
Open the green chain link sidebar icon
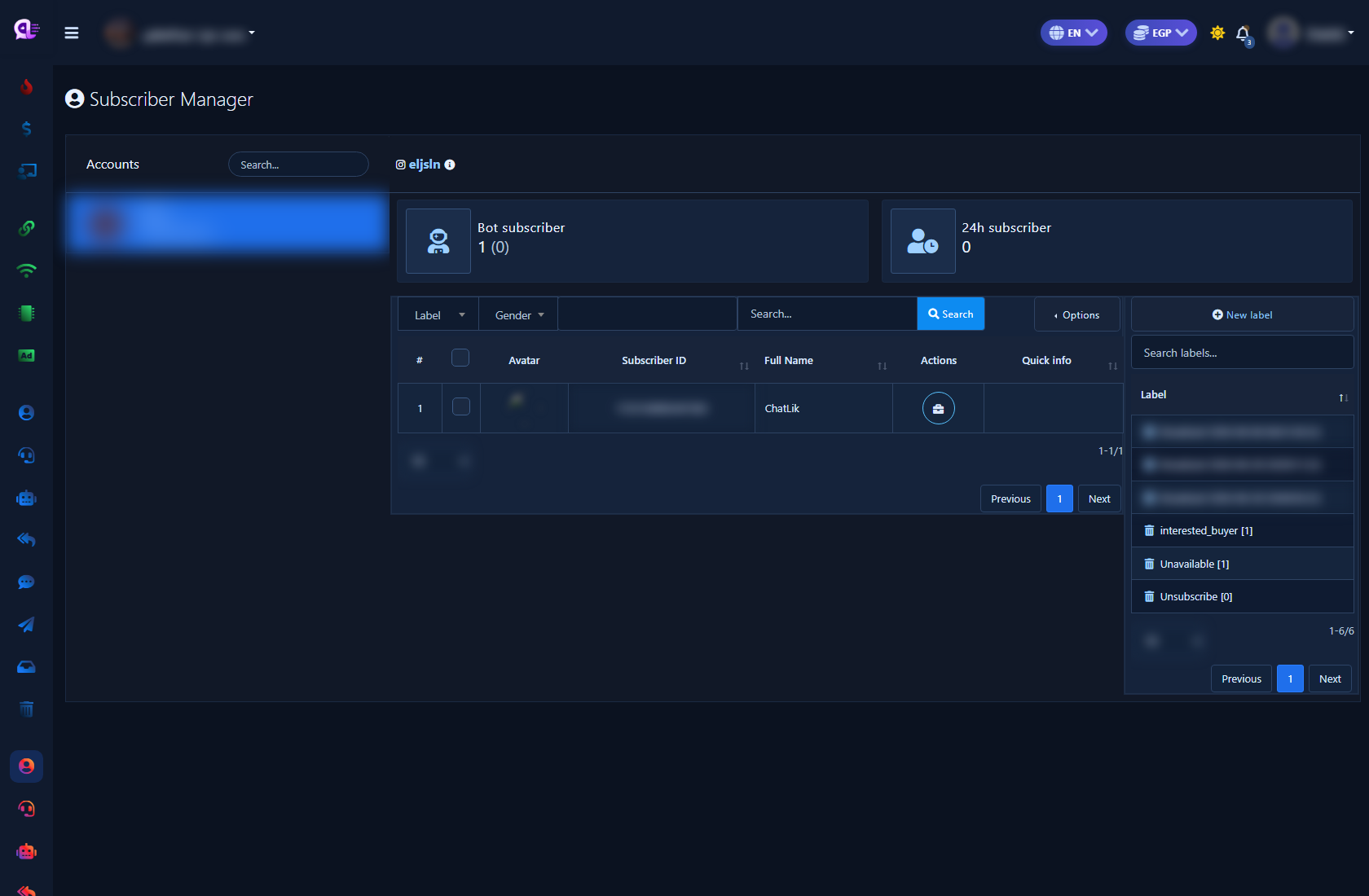click(x=26, y=228)
